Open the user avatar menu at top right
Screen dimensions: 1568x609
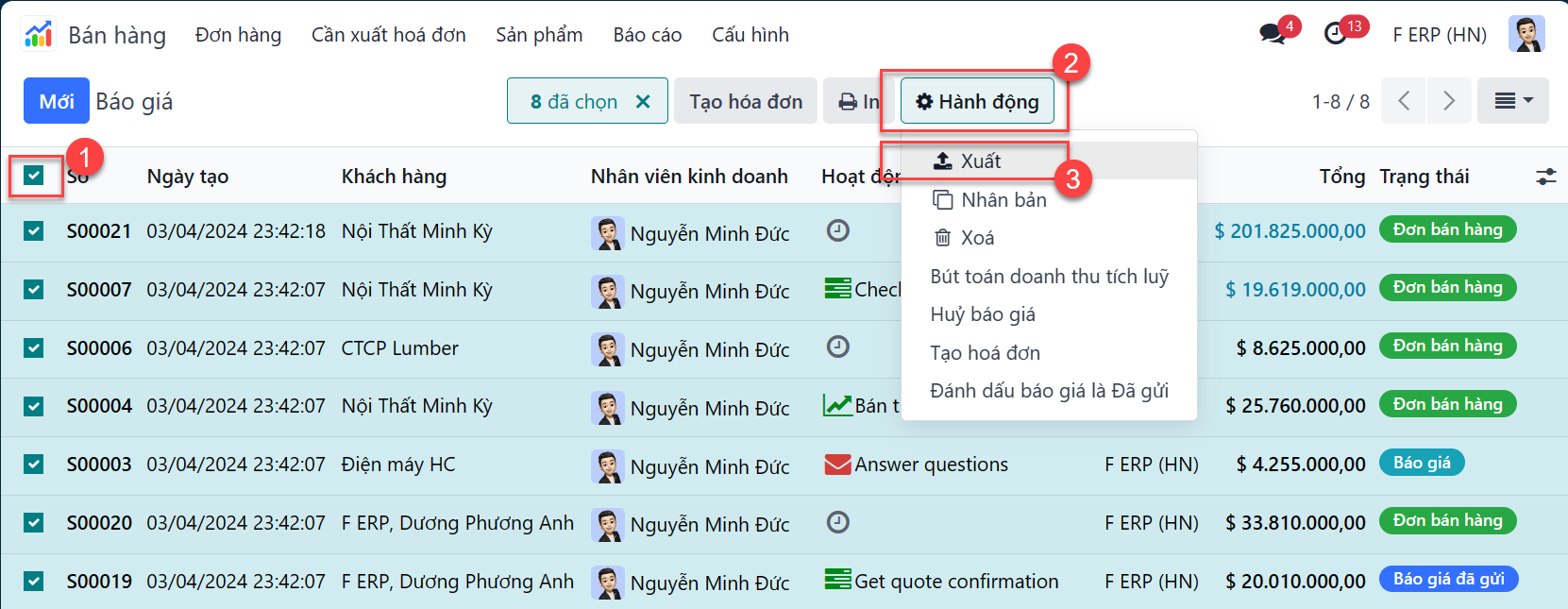coord(1526,34)
